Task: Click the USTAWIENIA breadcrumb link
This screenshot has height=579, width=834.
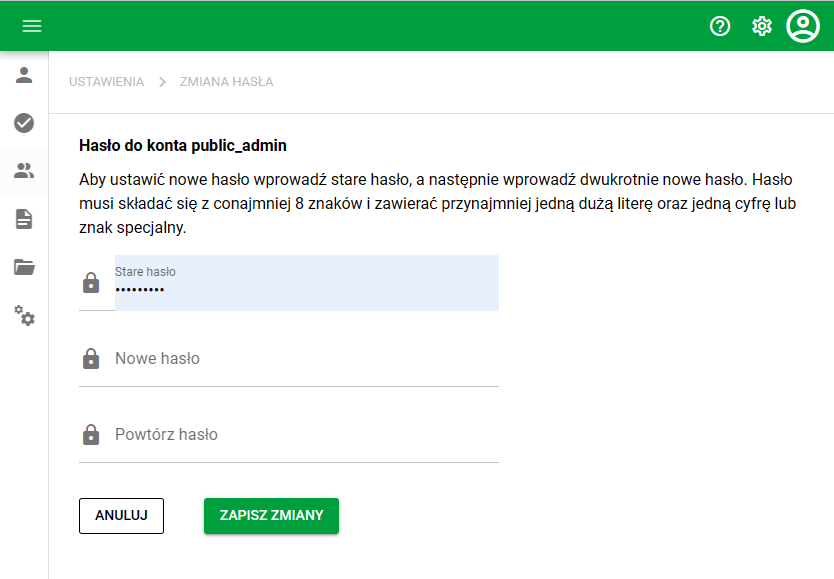Action: pyautogui.click(x=106, y=82)
